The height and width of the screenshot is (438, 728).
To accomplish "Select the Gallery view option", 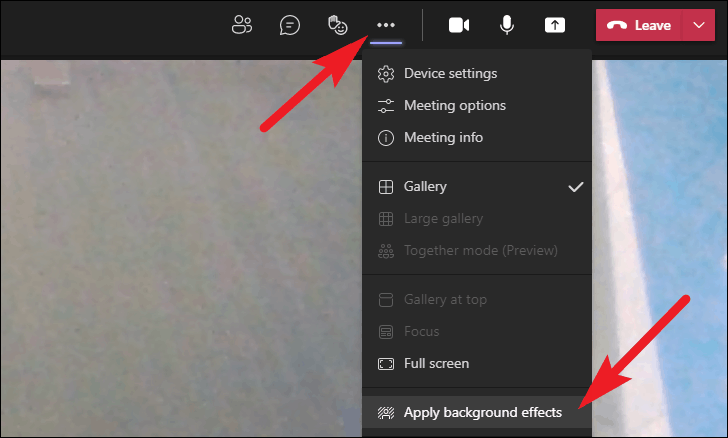I will pyautogui.click(x=477, y=187).
